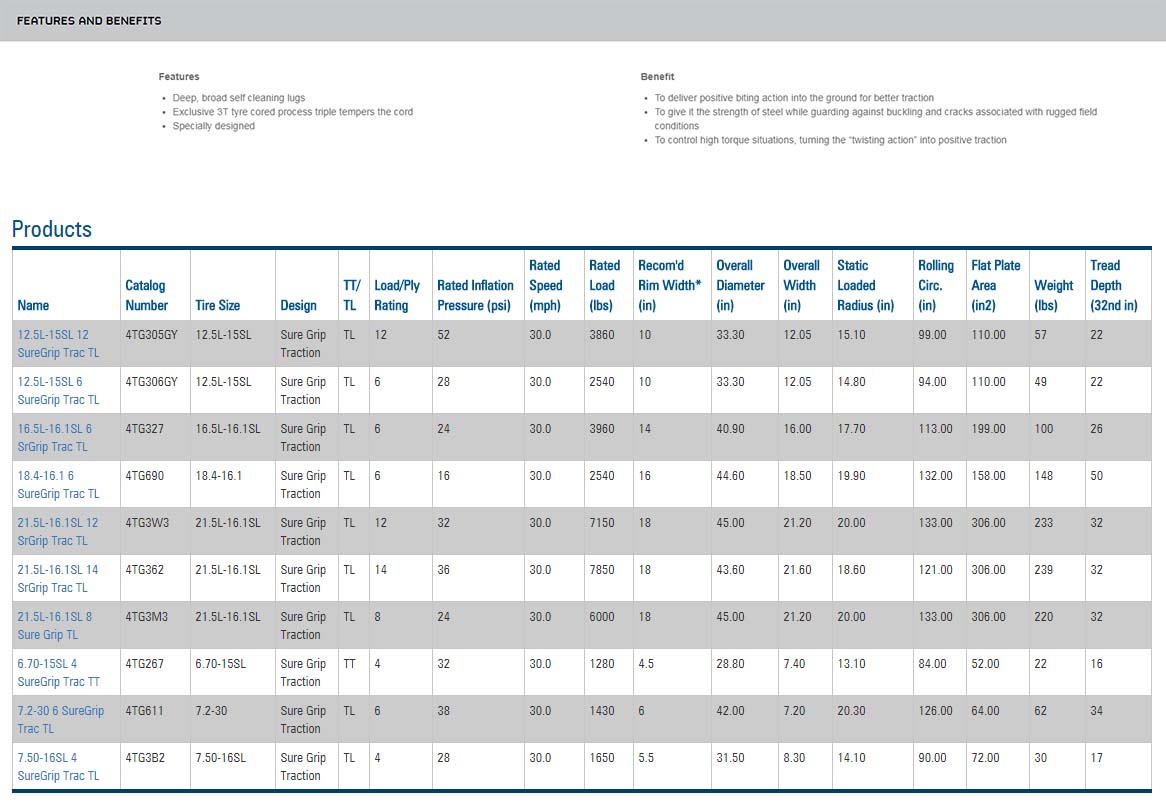1166x803 pixels.
Task: Click the Tread Depth column header
Action: click(x=1113, y=285)
